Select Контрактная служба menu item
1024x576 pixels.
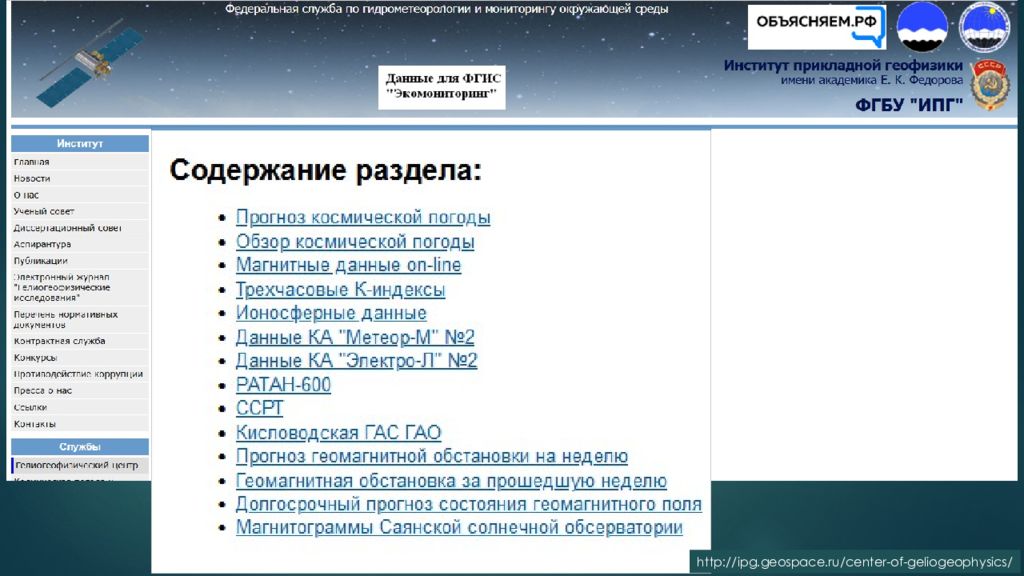coord(80,341)
